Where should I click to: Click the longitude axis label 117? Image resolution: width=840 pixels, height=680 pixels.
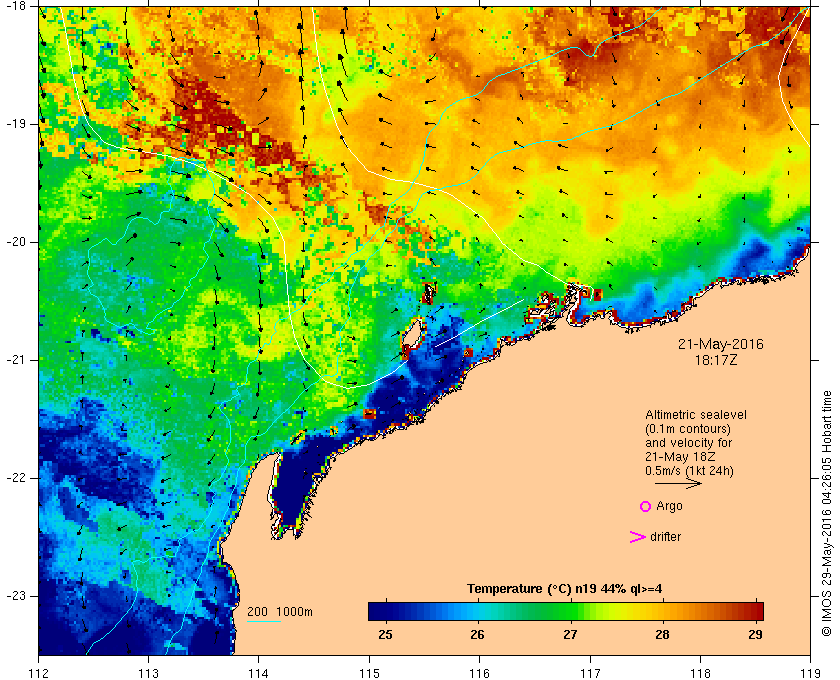click(590, 672)
